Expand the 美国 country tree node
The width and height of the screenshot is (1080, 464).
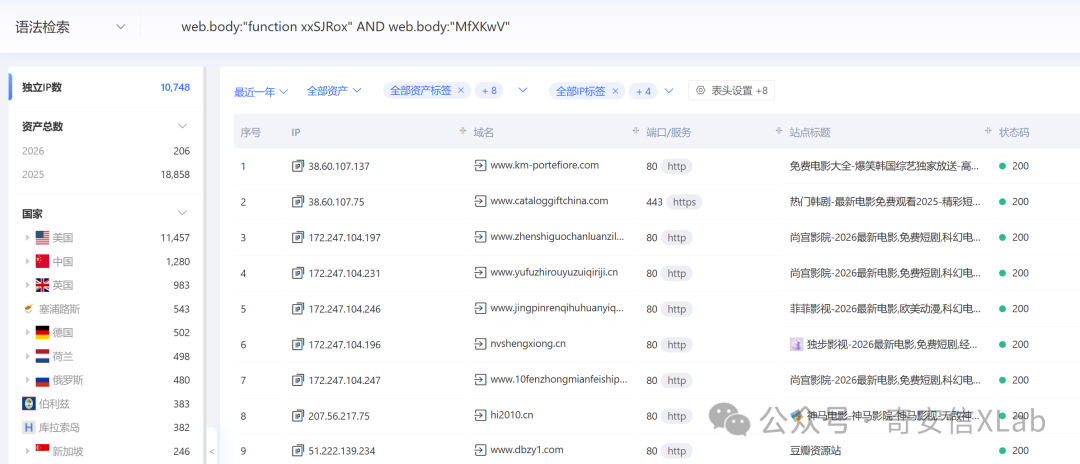(x=28, y=238)
